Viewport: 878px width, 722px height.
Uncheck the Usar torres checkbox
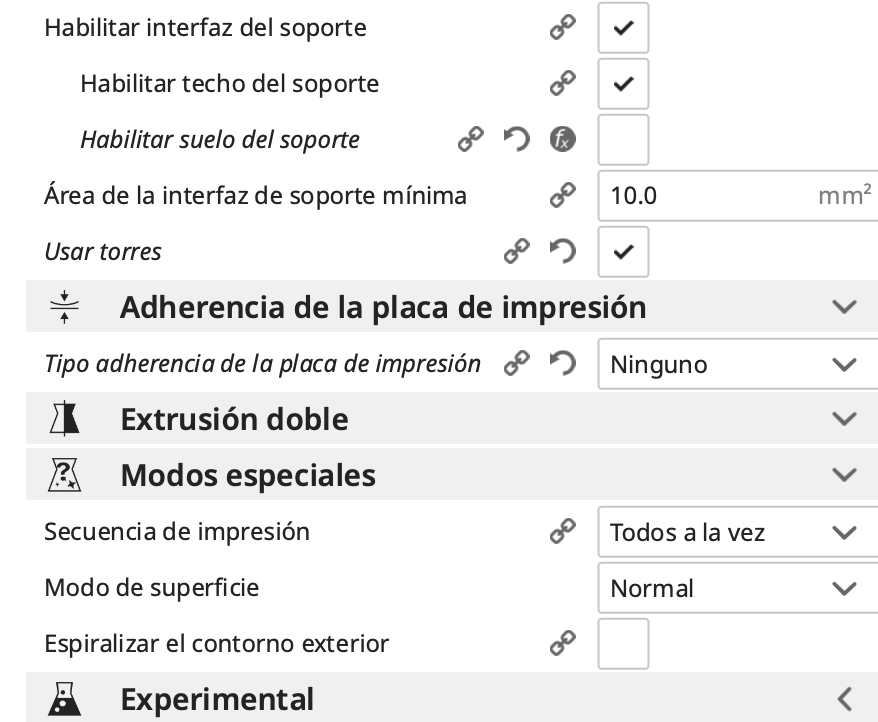click(x=623, y=252)
